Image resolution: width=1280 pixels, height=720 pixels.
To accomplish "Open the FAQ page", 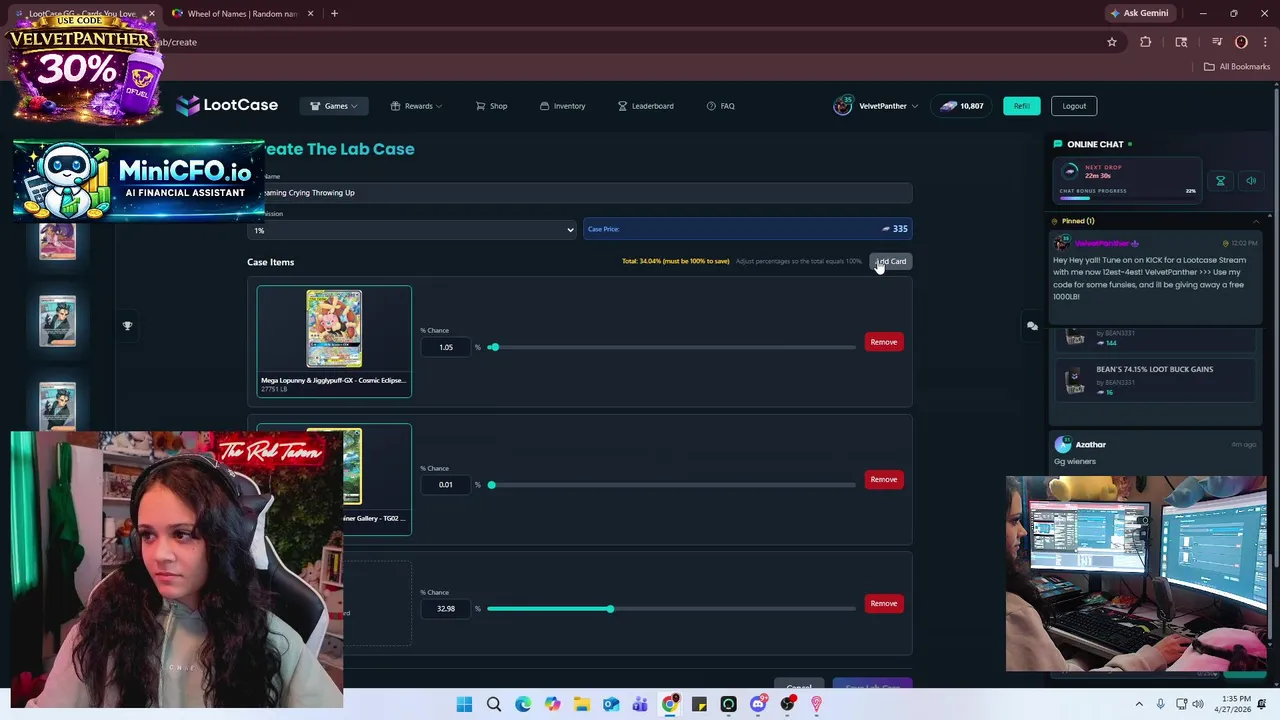I will coord(720,106).
